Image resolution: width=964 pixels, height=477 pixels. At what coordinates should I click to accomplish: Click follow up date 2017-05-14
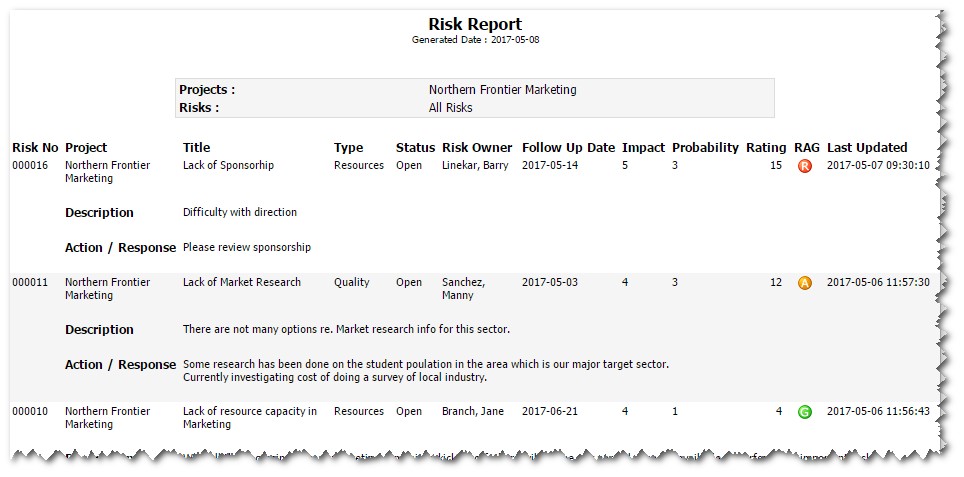[550, 165]
